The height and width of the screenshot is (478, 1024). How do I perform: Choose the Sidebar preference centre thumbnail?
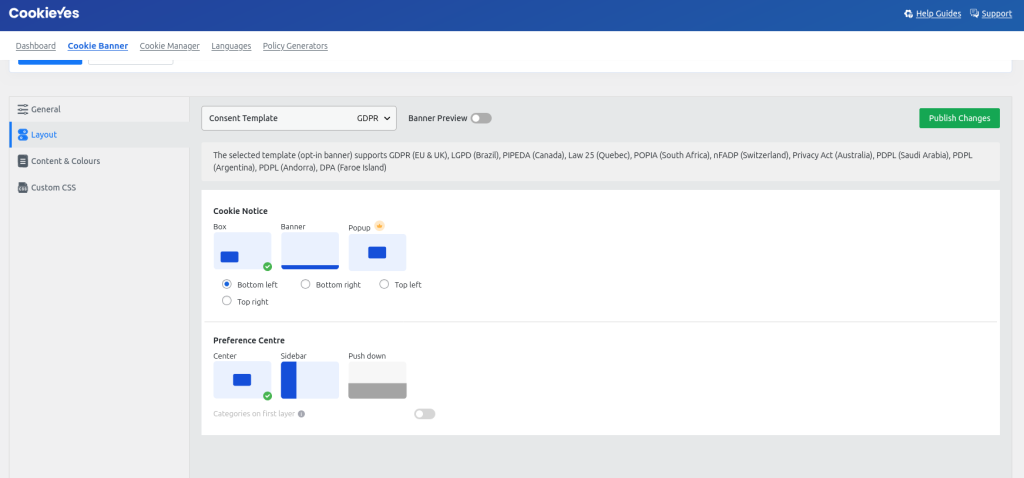point(310,380)
